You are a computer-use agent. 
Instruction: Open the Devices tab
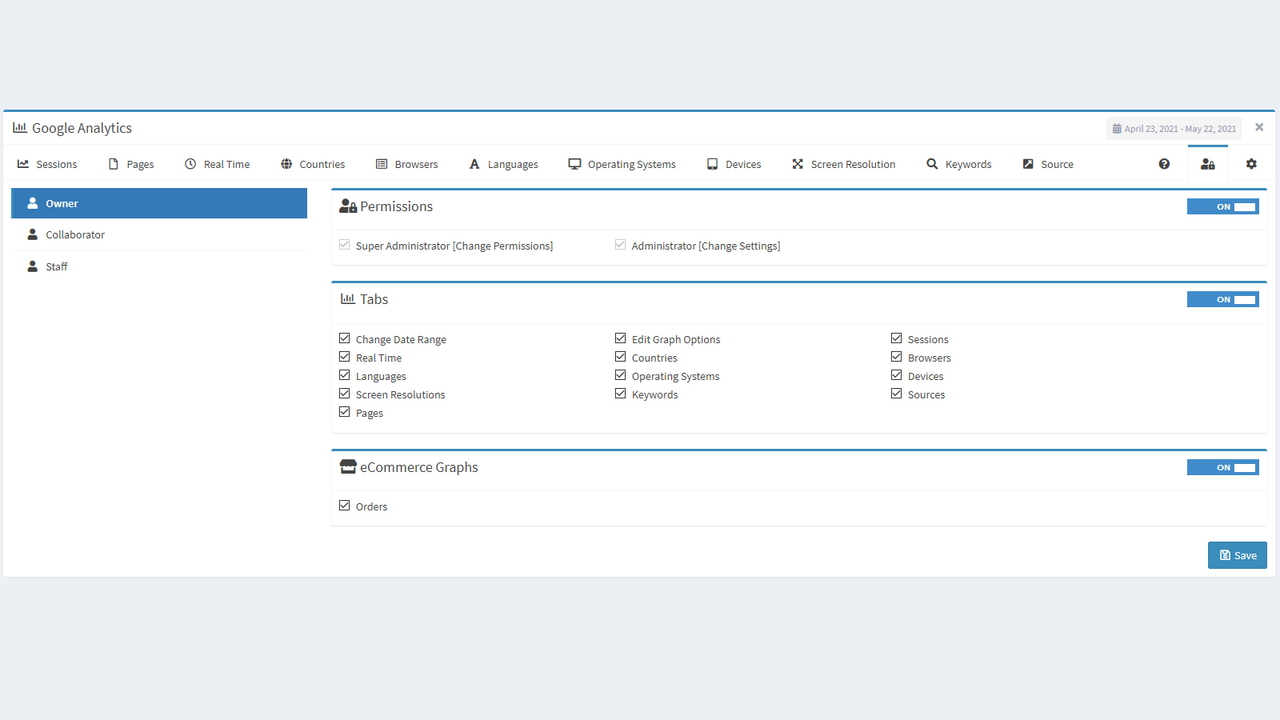coord(734,163)
